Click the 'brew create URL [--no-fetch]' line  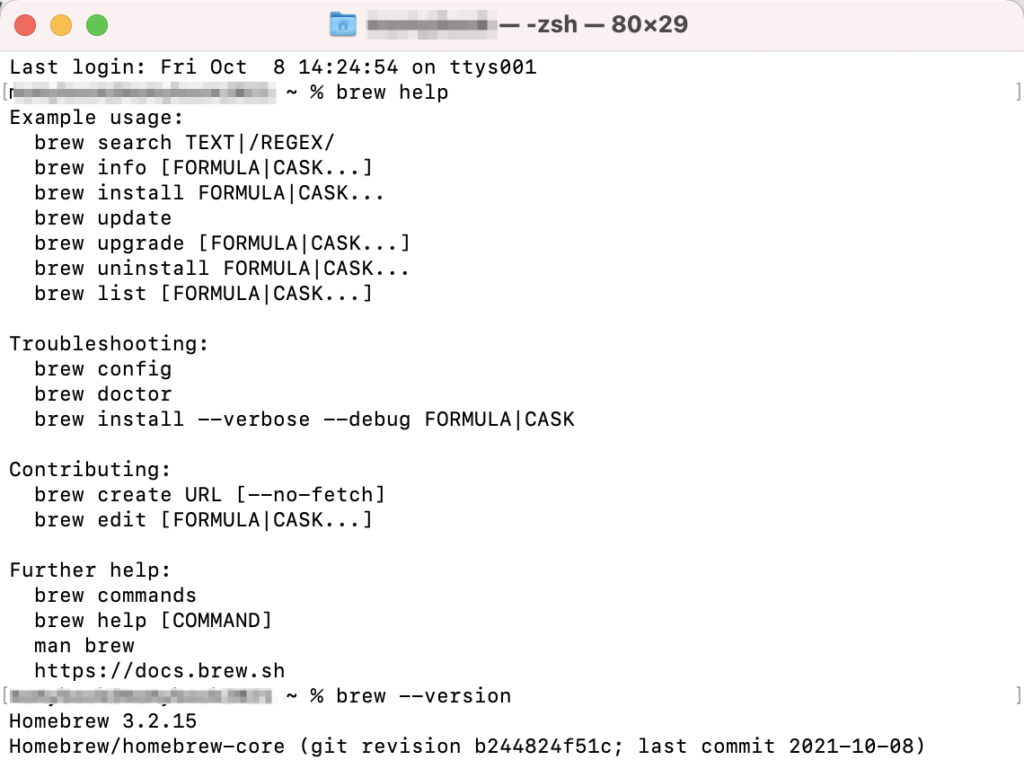210,495
